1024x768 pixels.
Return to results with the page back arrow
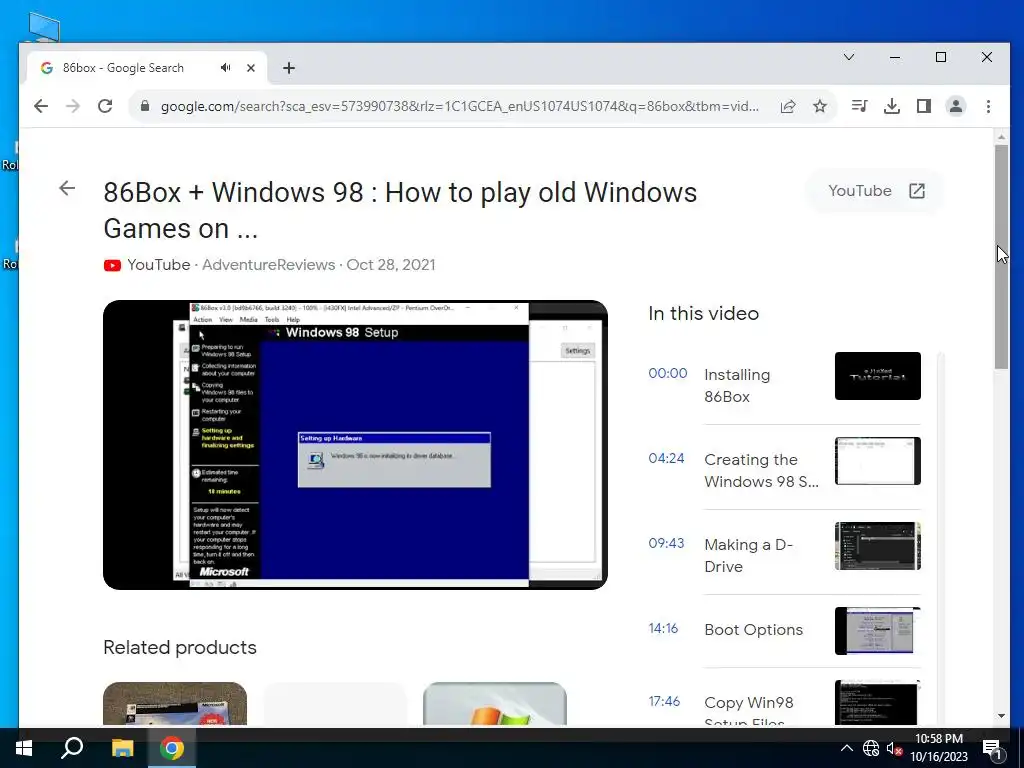pos(67,188)
